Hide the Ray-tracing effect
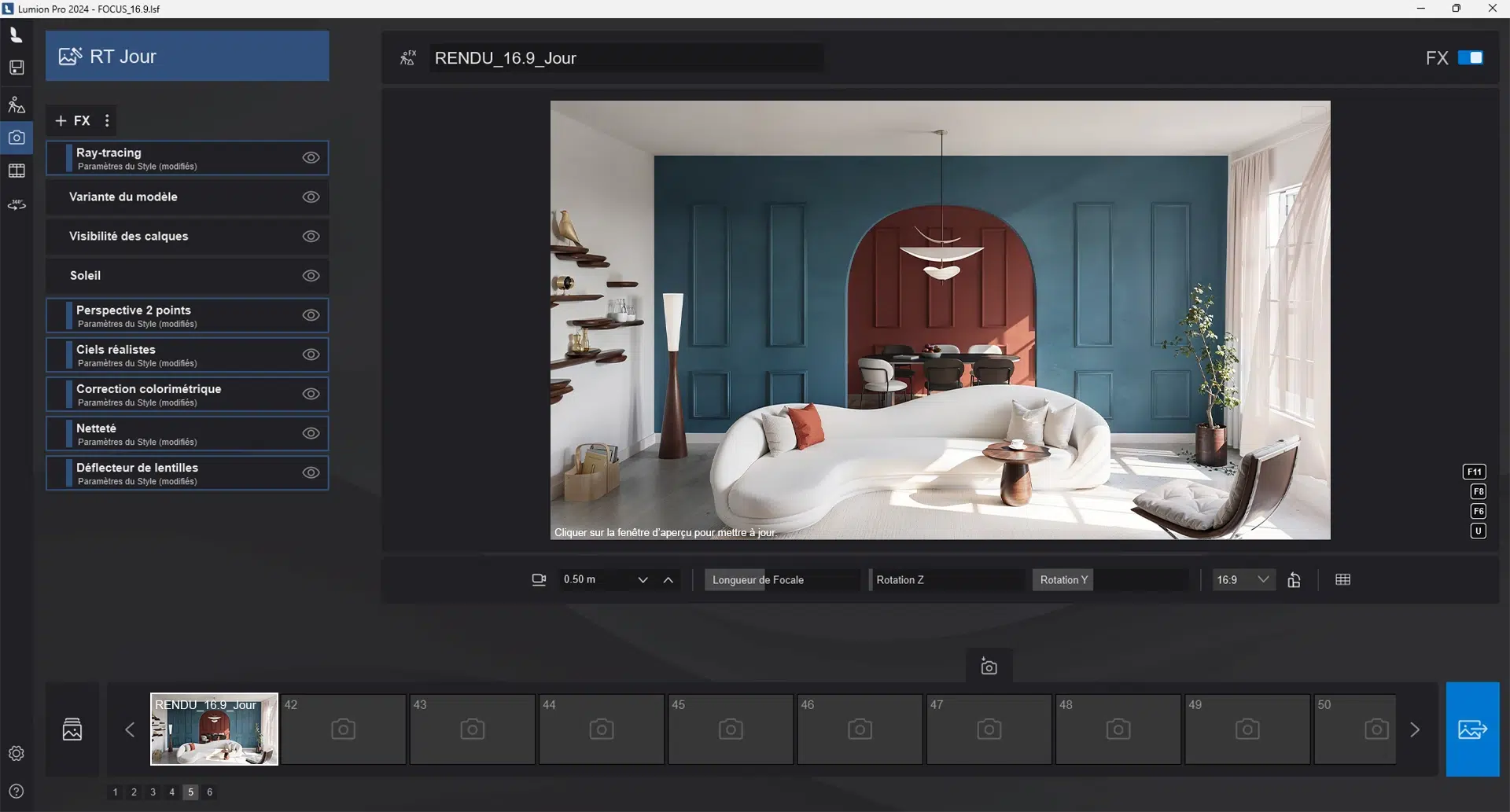The height and width of the screenshot is (812, 1510). click(x=311, y=158)
